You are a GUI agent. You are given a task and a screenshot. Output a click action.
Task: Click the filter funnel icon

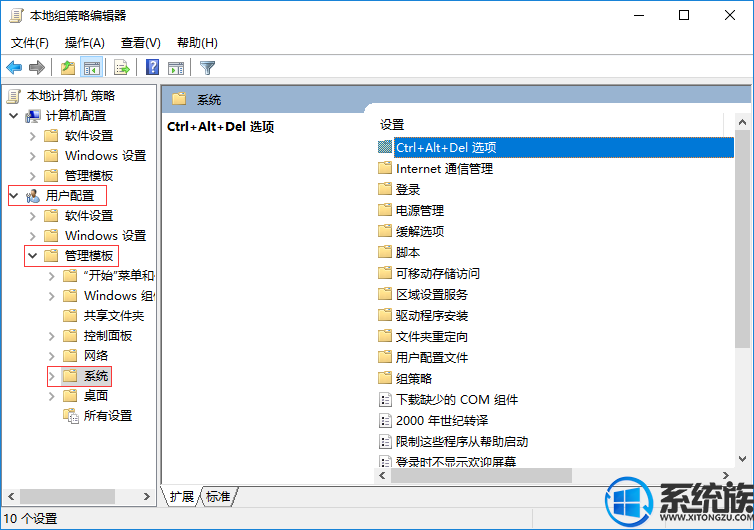click(x=207, y=67)
